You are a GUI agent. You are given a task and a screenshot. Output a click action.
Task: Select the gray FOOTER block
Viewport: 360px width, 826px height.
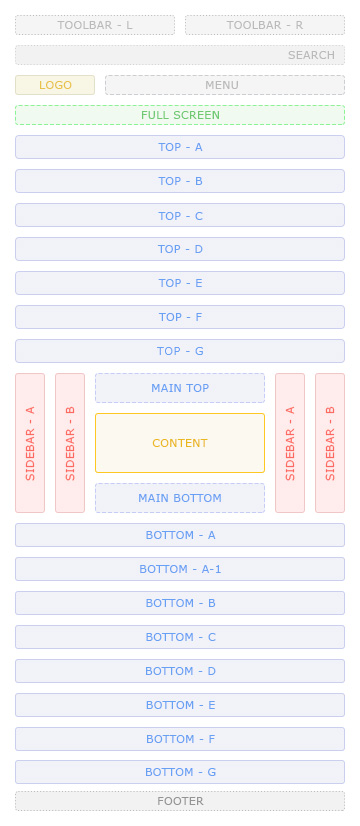pyautogui.click(x=180, y=801)
